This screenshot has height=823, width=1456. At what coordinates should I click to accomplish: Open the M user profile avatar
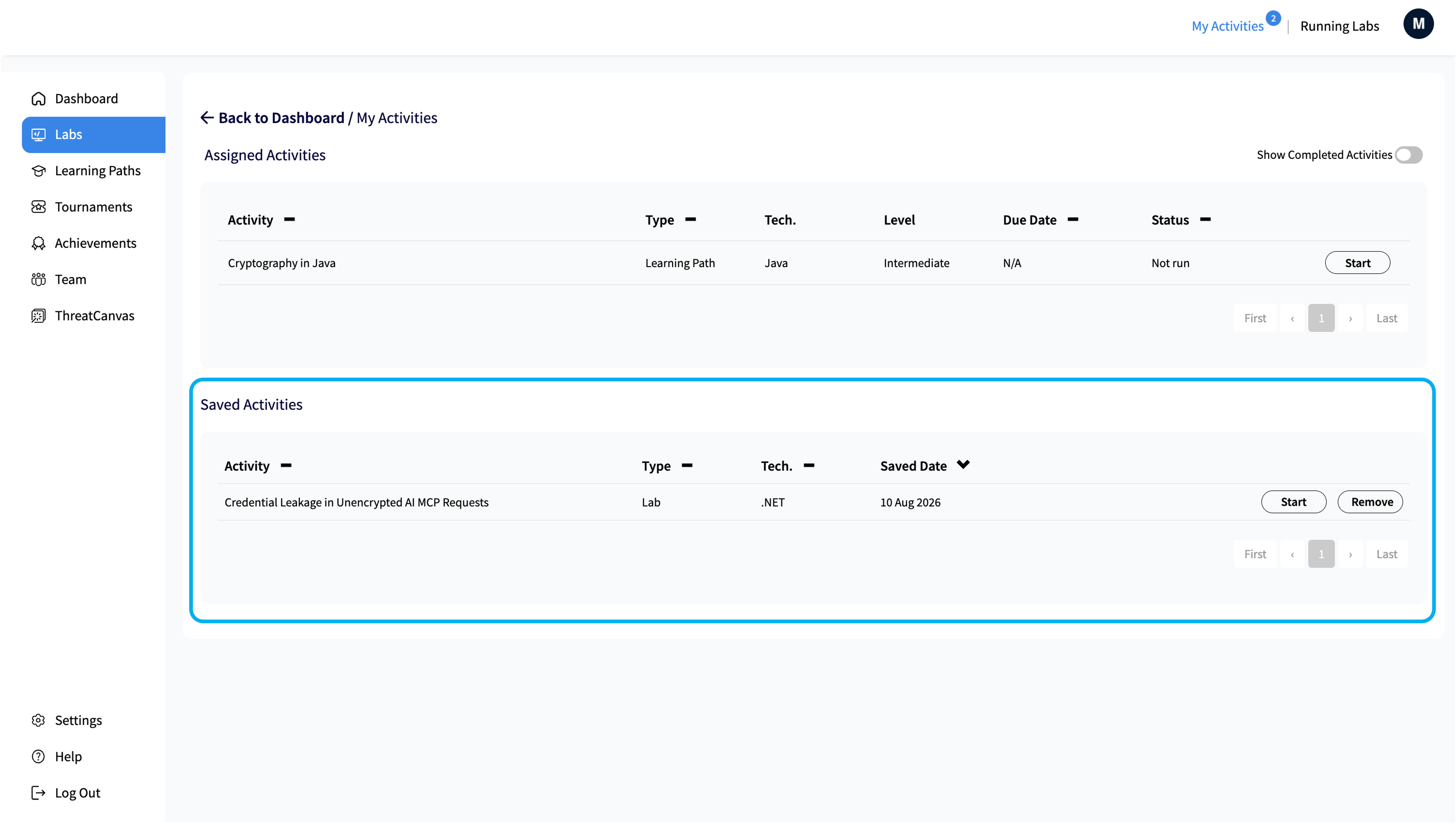pyautogui.click(x=1418, y=24)
